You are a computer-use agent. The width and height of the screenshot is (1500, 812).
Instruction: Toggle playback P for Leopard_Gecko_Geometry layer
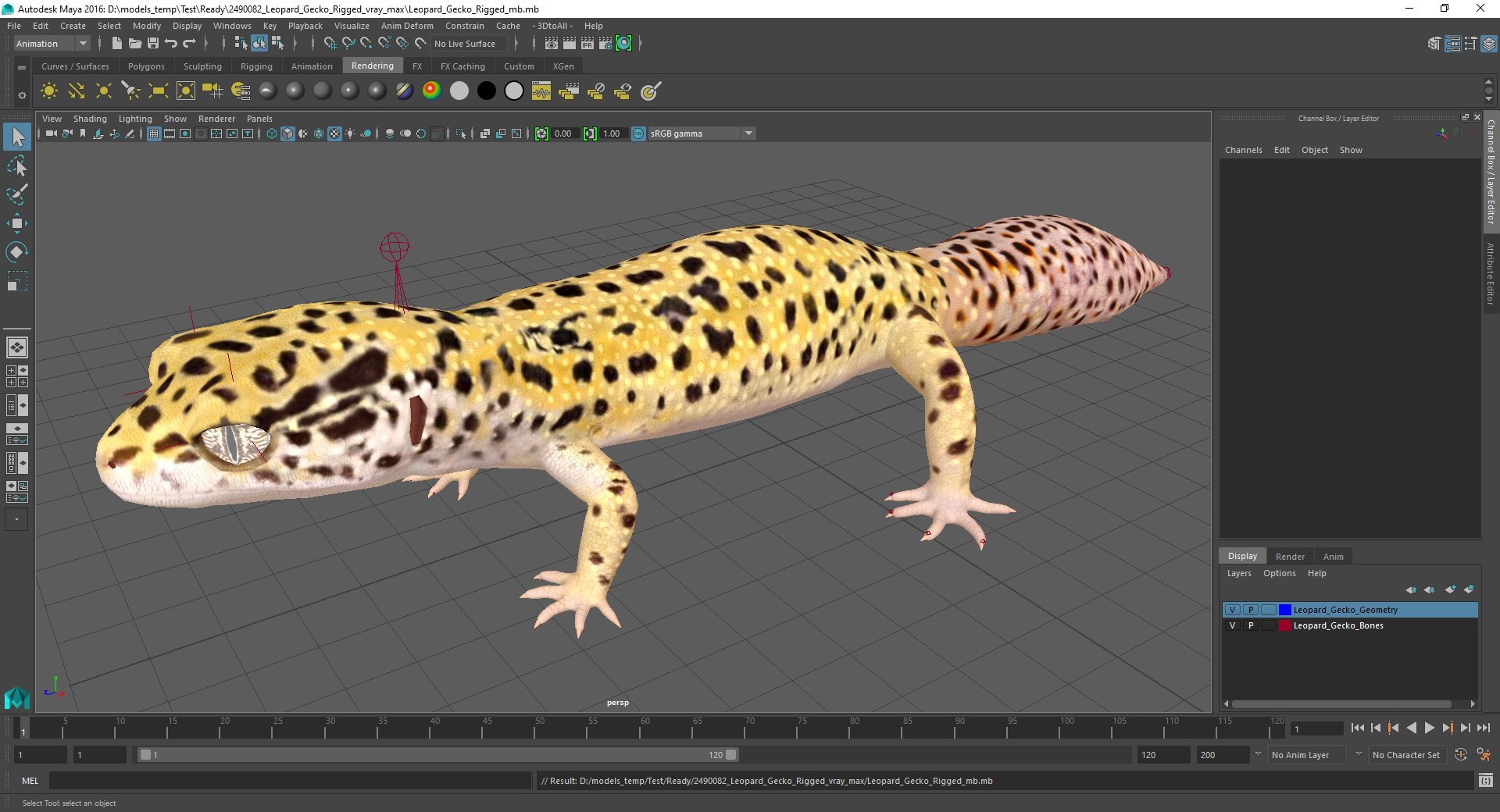click(x=1251, y=610)
